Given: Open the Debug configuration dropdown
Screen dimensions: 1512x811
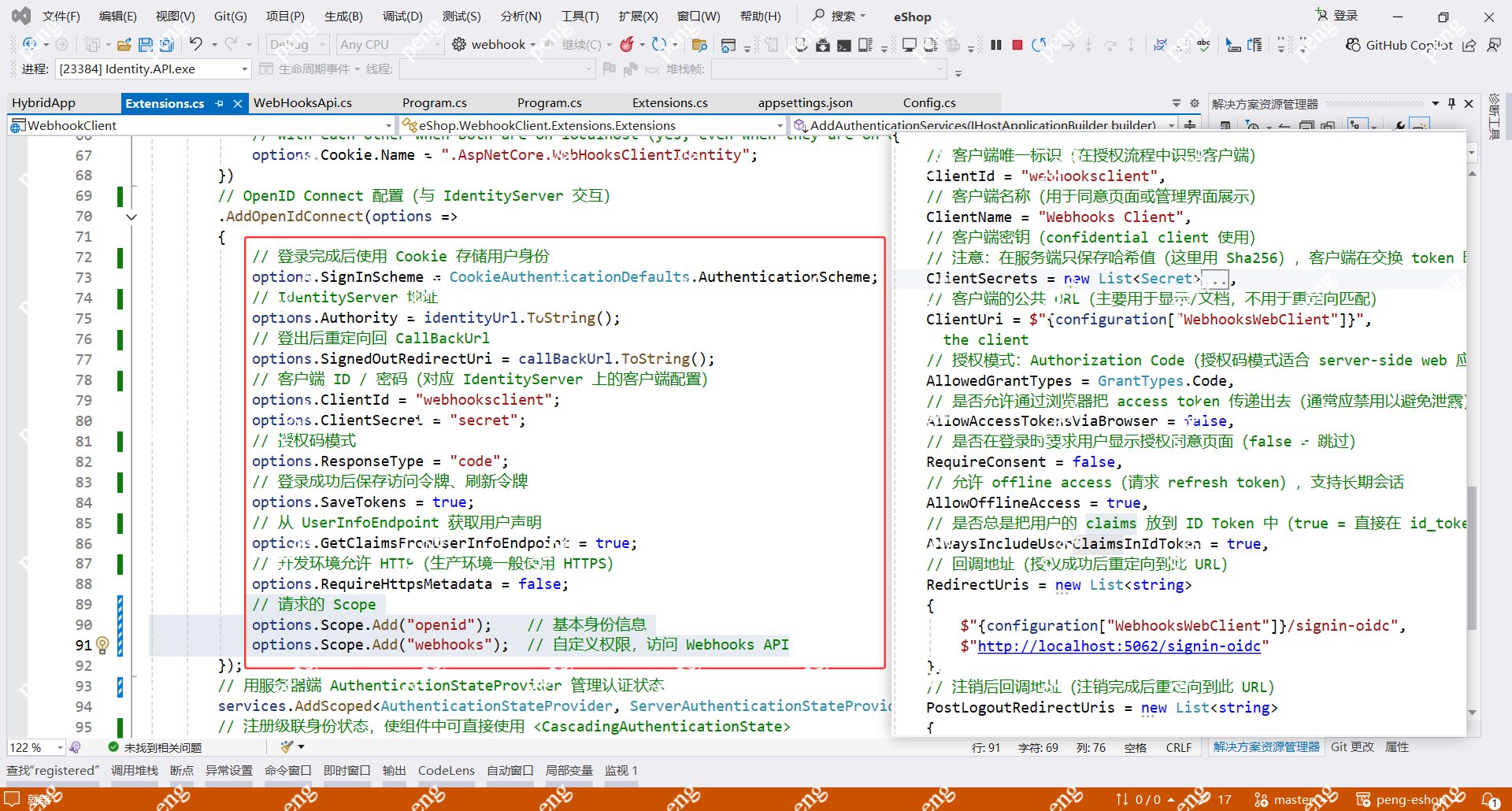Looking at the screenshot, I should (x=298, y=45).
